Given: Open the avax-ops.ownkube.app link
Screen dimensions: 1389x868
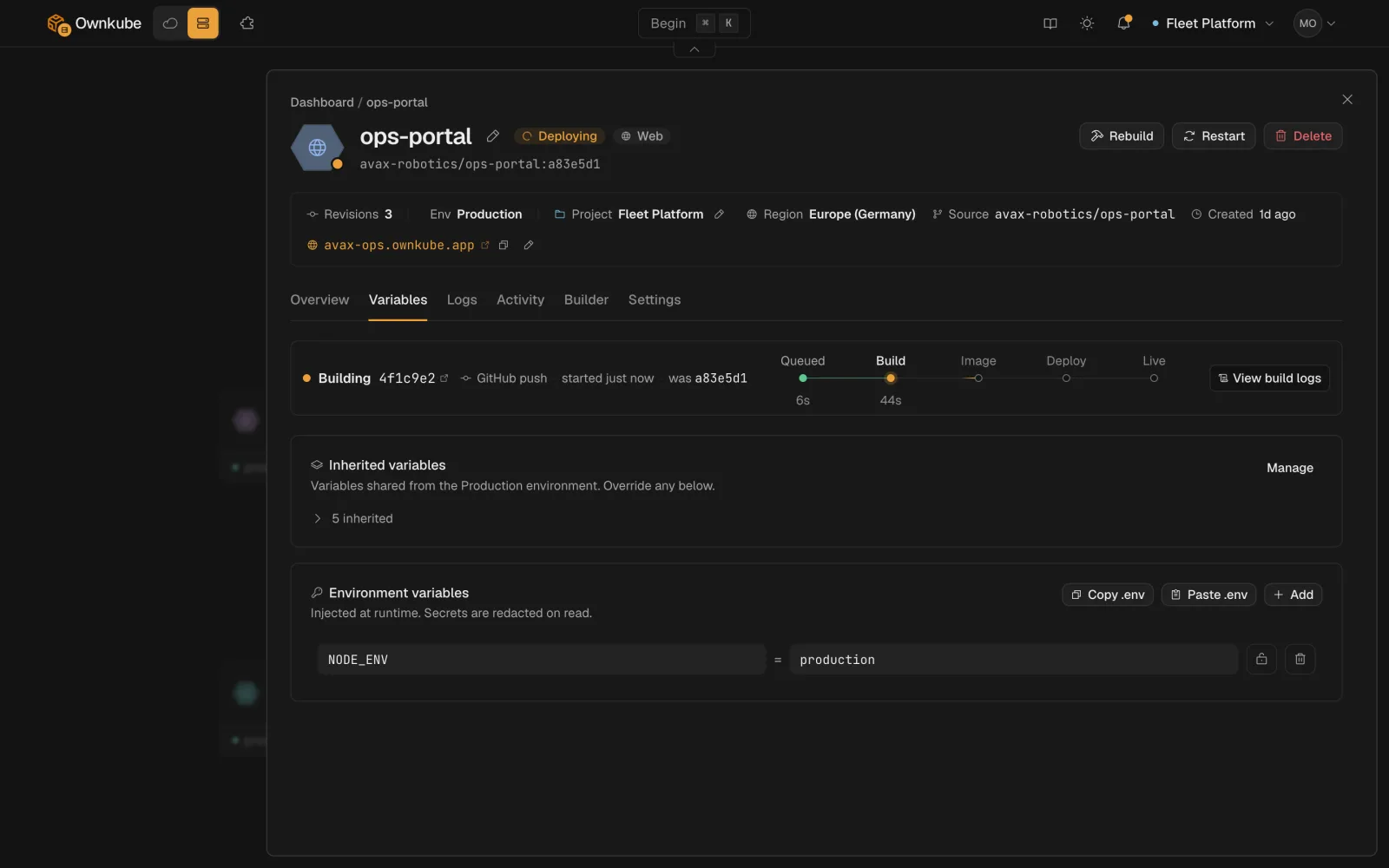Looking at the screenshot, I should (398, 246).
